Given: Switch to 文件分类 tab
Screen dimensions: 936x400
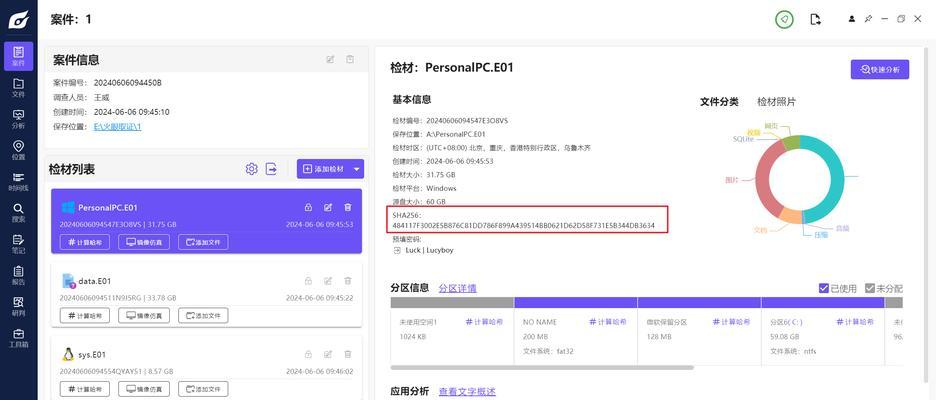Looking at the screenshot, I should 719,102.
